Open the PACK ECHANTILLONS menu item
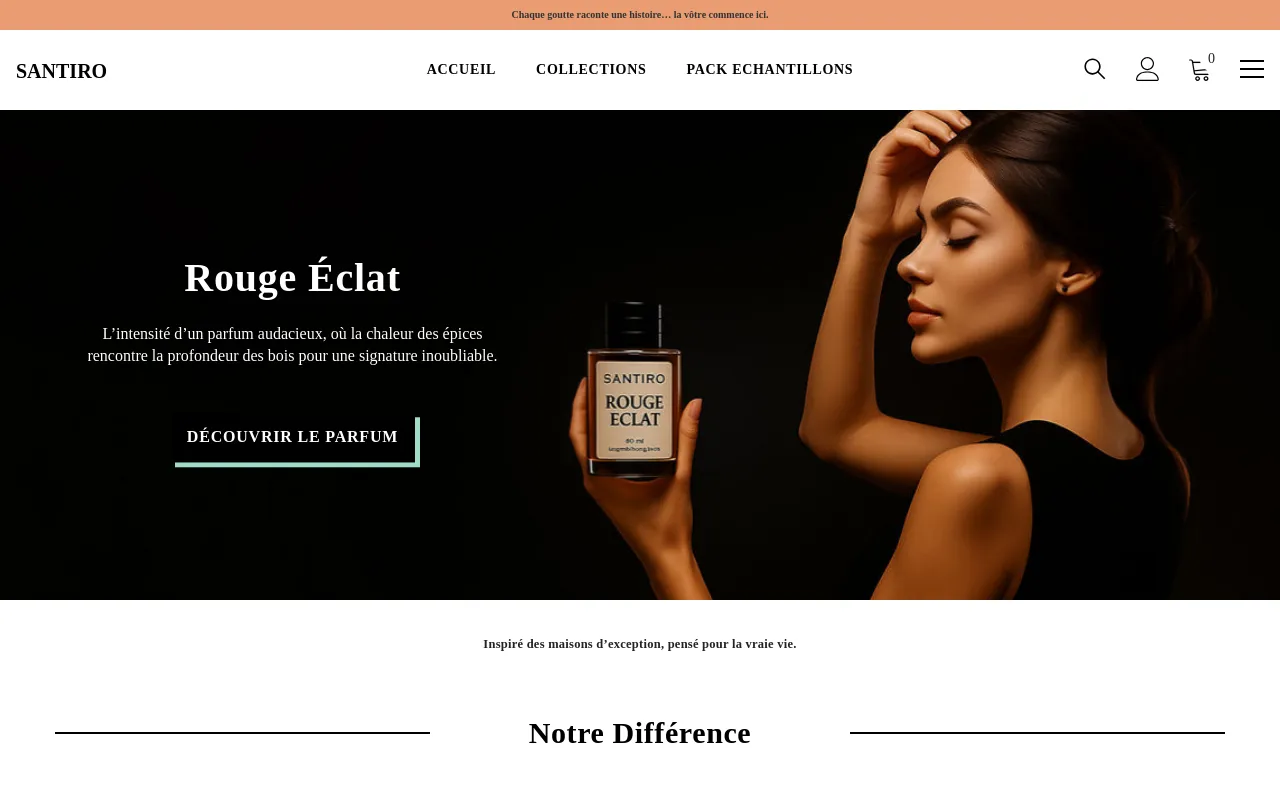1280x800 pixels. point(770,70)
